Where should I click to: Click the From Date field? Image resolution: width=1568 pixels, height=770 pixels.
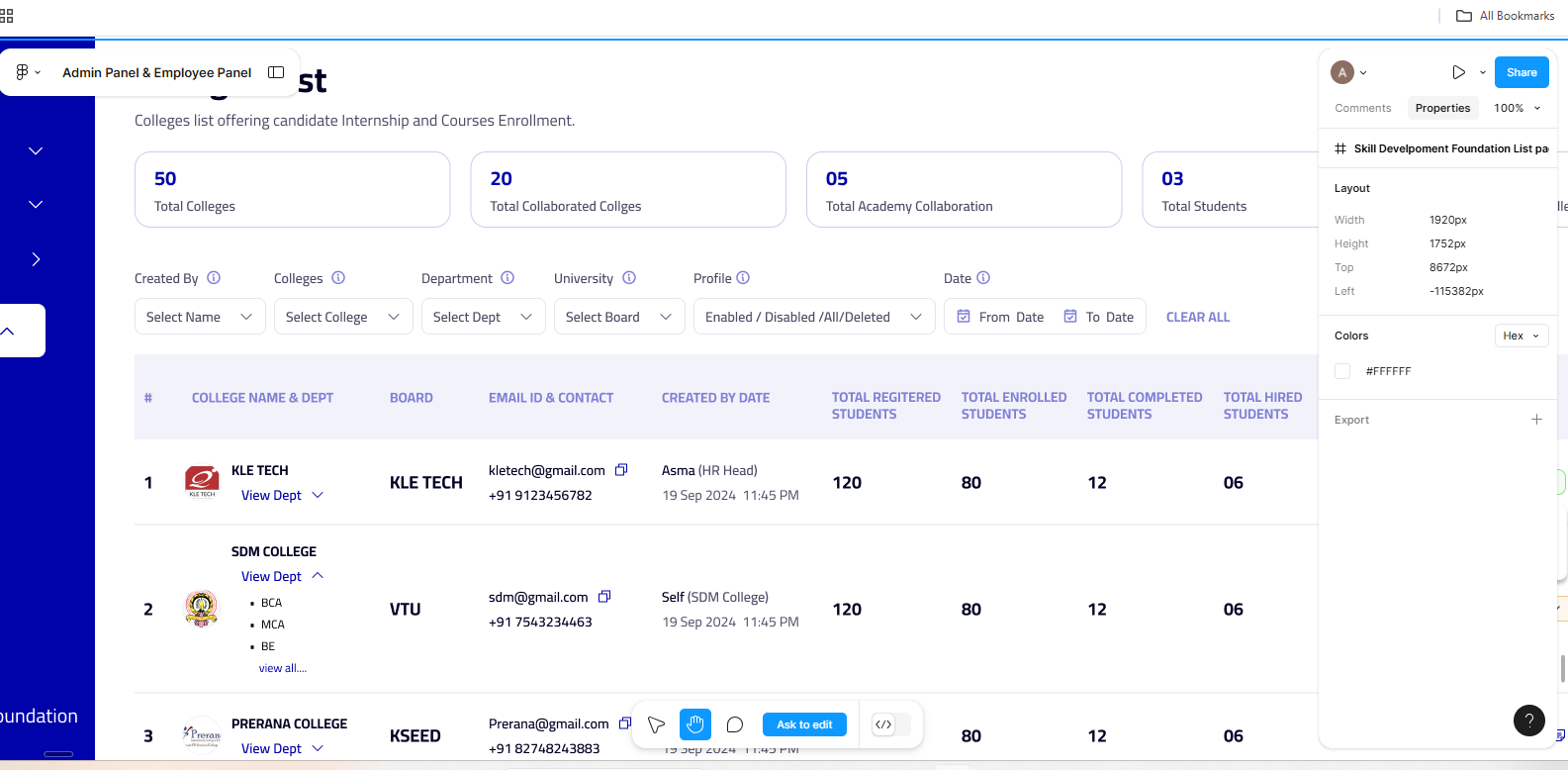pyautogui.click(x=1000, y=317)
